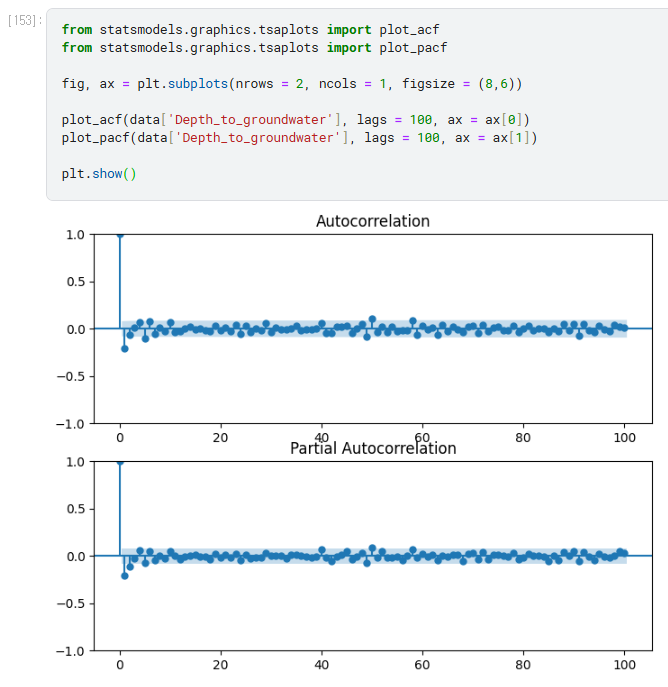This screenshot has height=687, width=668.
Task: Click the plt.subplots code line
Action: [x=292, y=84]
